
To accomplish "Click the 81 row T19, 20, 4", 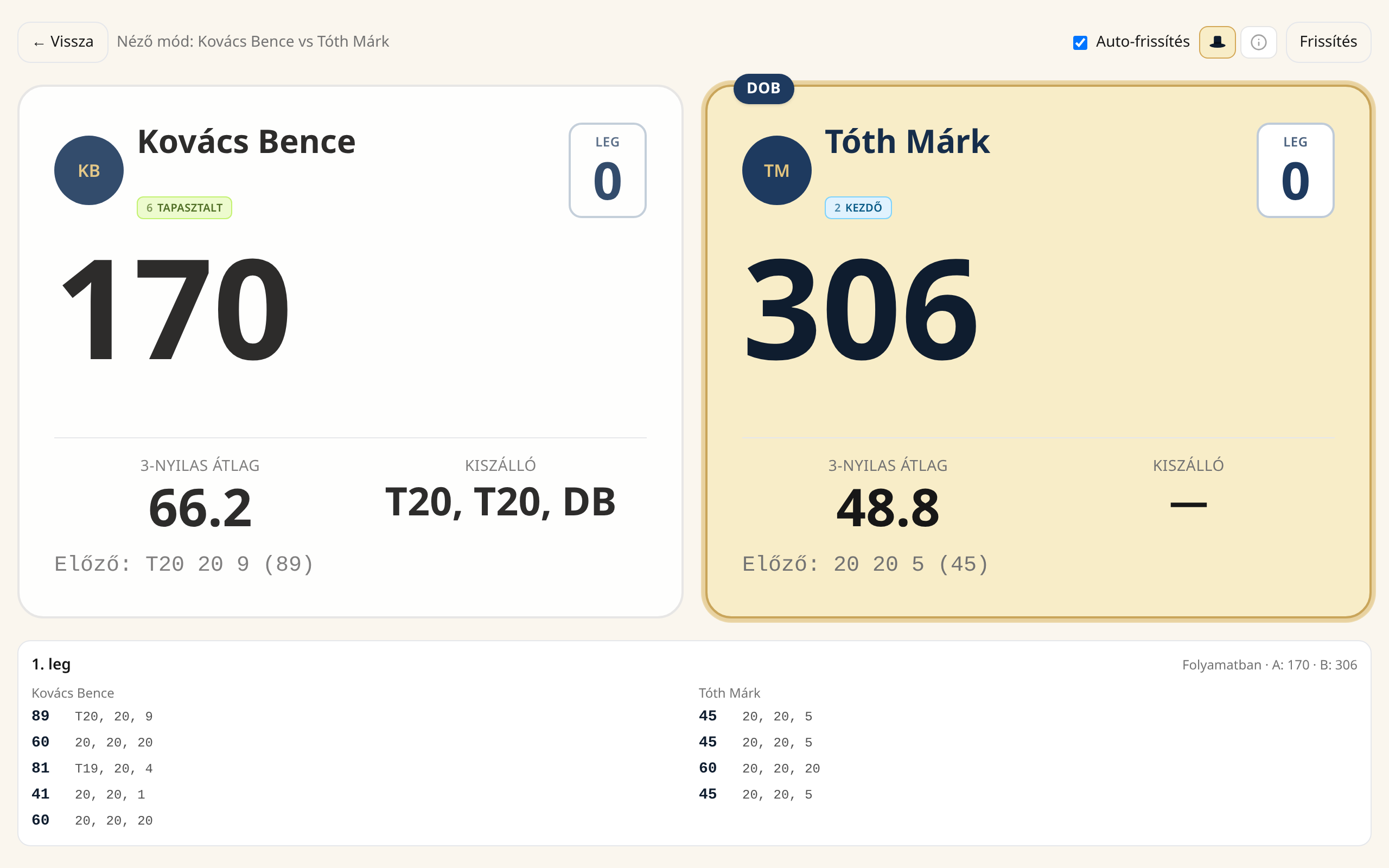I will pos(92,768).
